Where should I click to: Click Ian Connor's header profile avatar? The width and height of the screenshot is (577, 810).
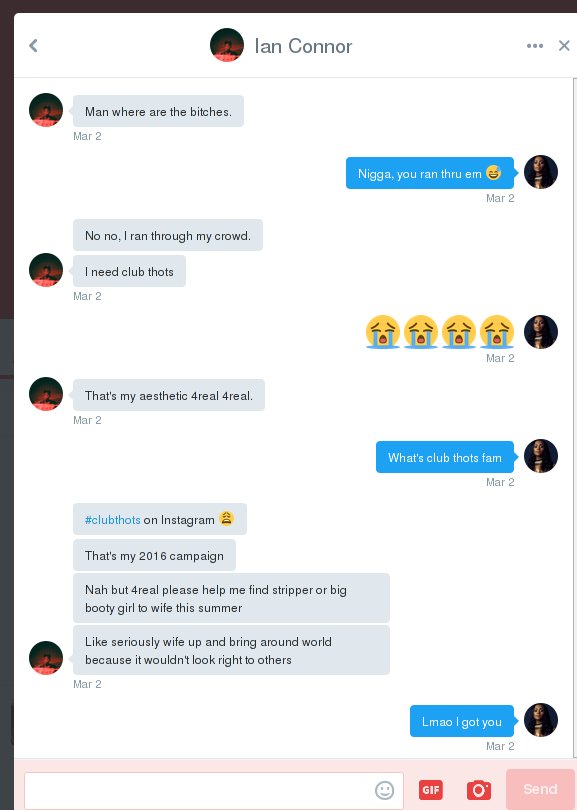coord(227,45)
